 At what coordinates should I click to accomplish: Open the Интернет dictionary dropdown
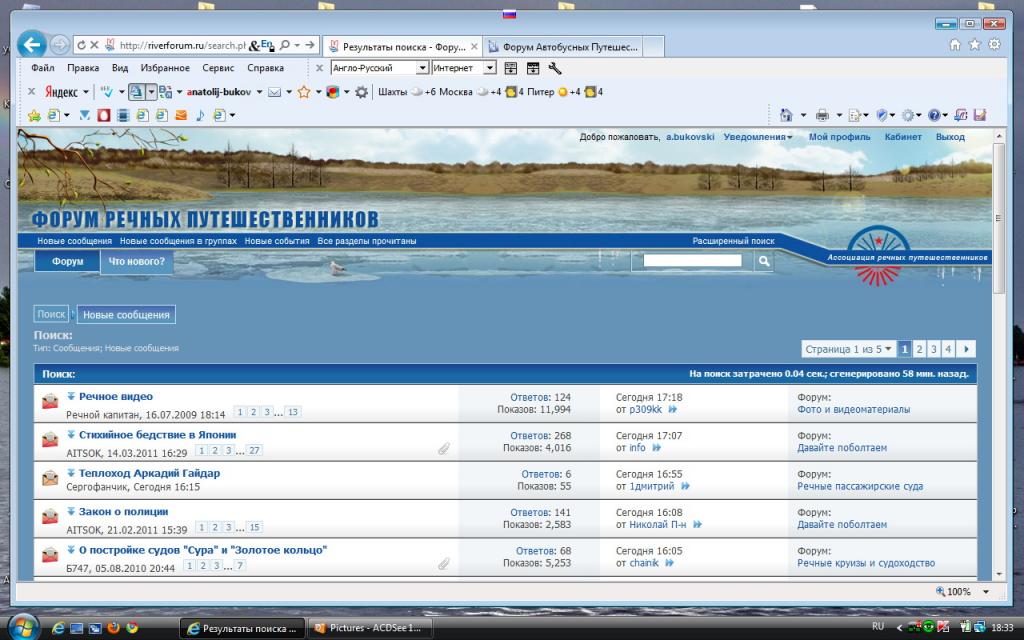coord(489,68)
